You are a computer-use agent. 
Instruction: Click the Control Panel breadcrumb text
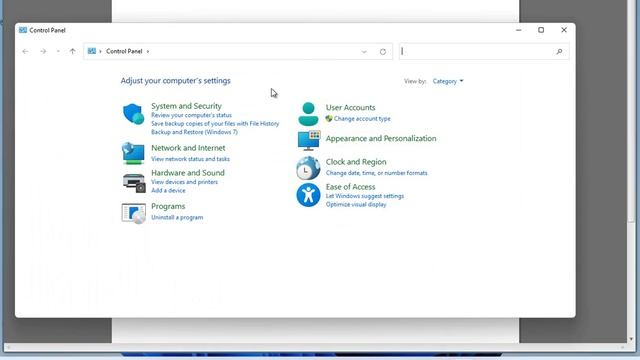pyautogui.click(x=124, y=51)
